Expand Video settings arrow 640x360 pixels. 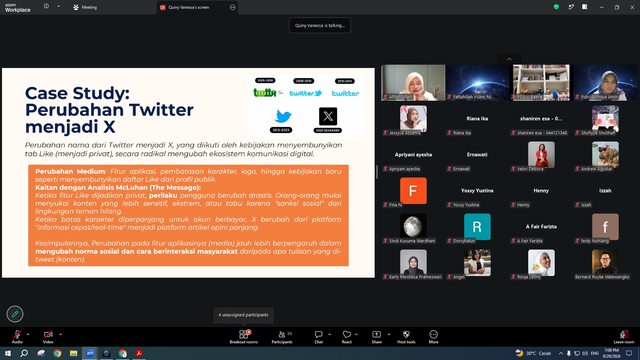(x=60, y=334)
